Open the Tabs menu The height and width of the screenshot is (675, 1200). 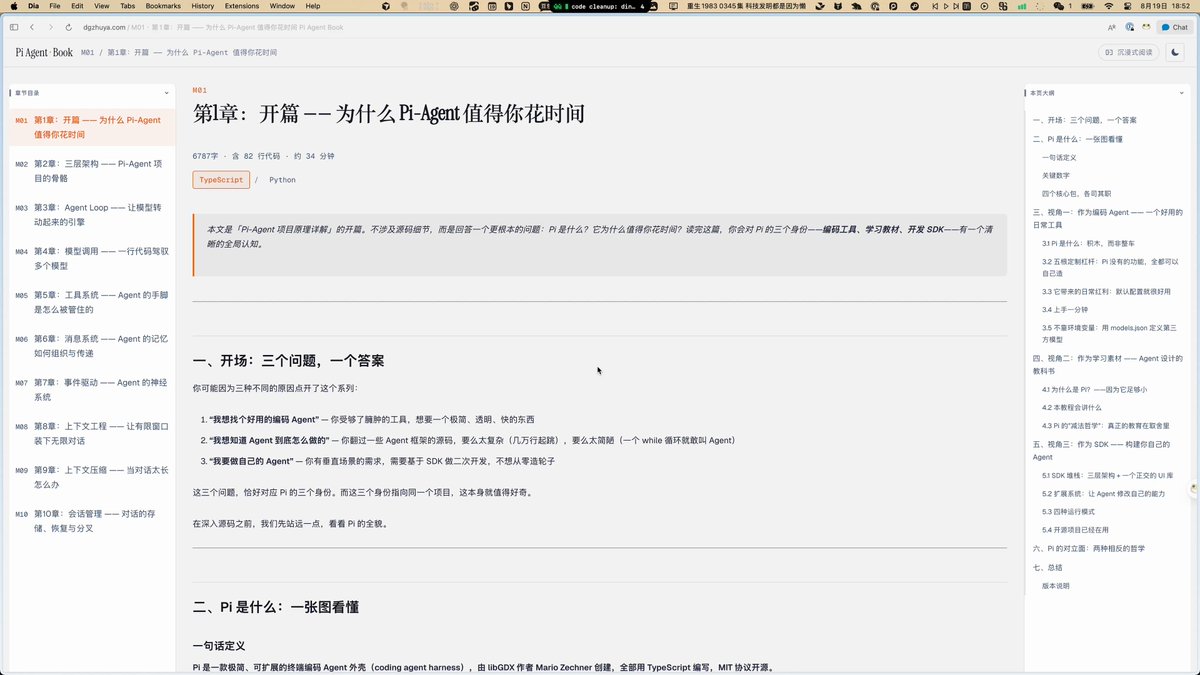127,6
